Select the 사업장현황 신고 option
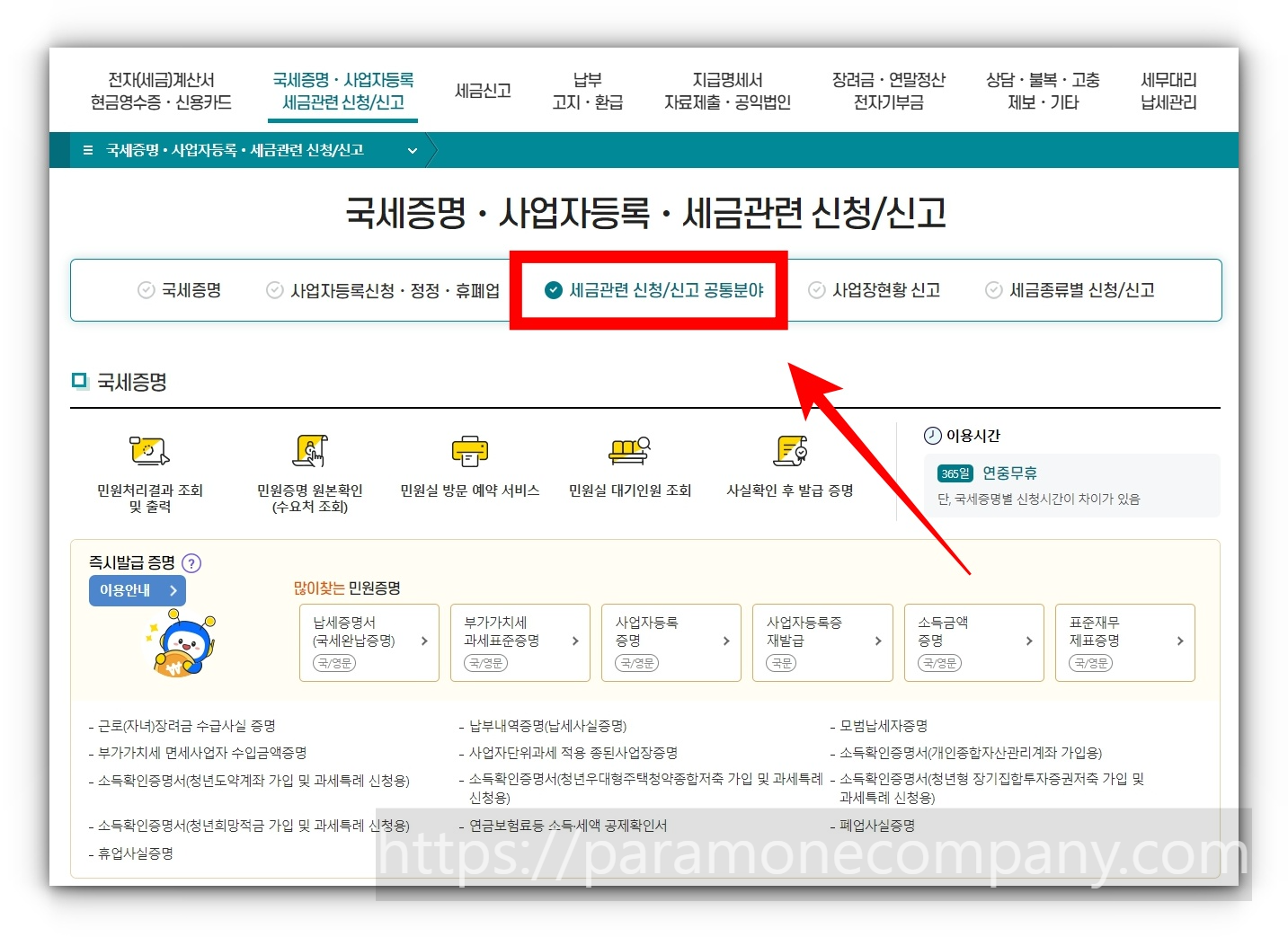 [x=874, y=289]
